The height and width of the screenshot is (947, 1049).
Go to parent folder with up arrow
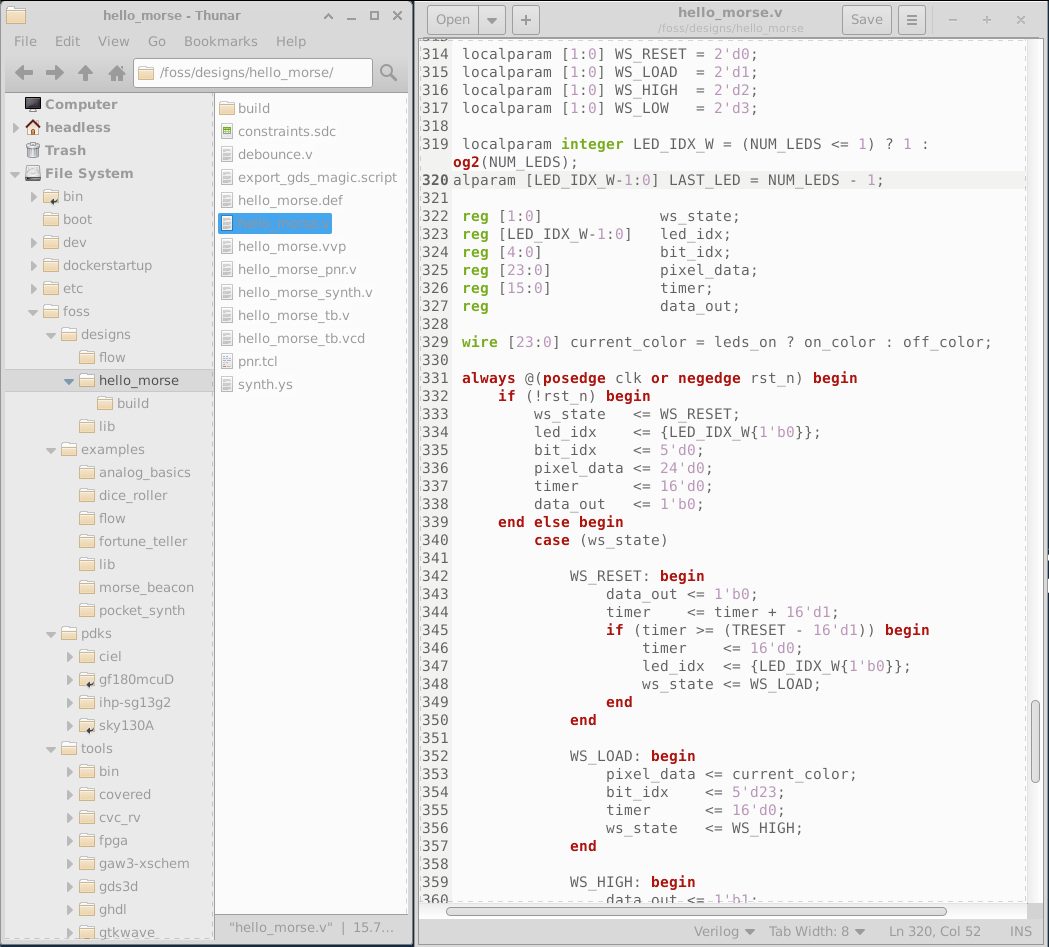tap(86, 73)
